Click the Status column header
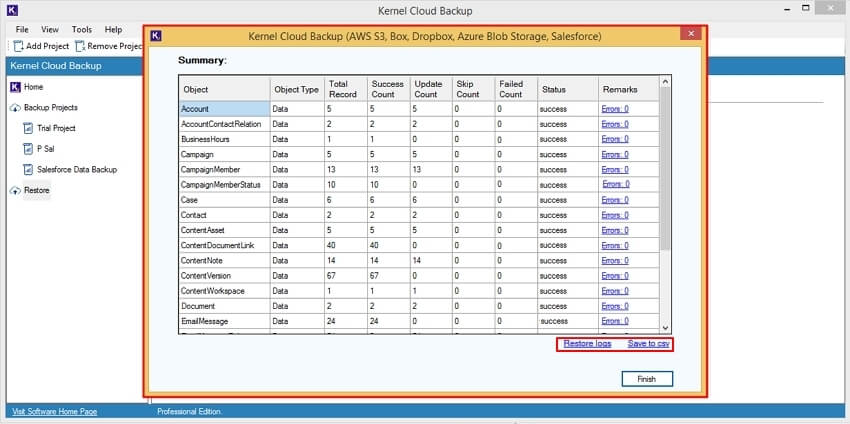850x424 pixels. click(568, 89)
